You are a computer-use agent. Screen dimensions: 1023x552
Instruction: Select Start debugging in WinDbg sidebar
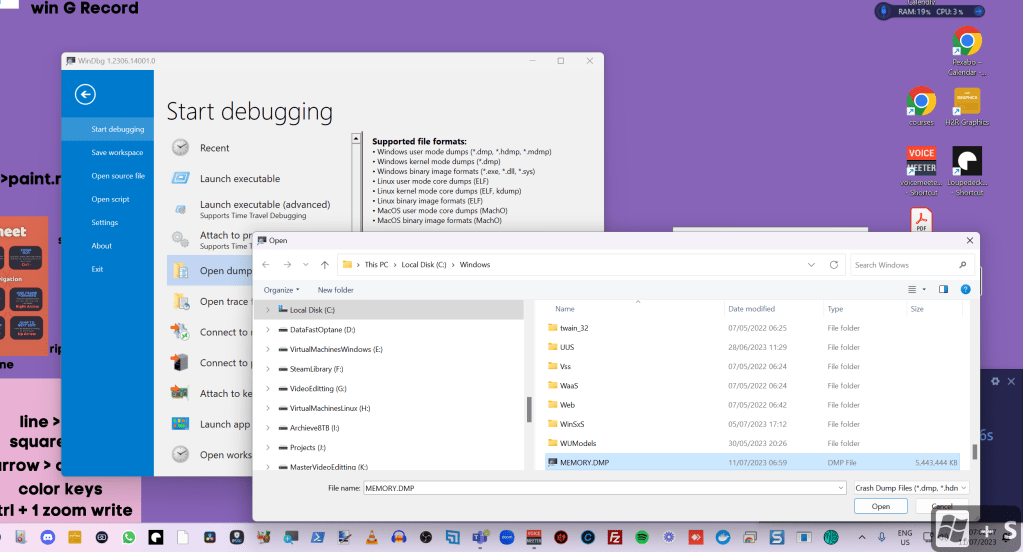pos(108,129)
